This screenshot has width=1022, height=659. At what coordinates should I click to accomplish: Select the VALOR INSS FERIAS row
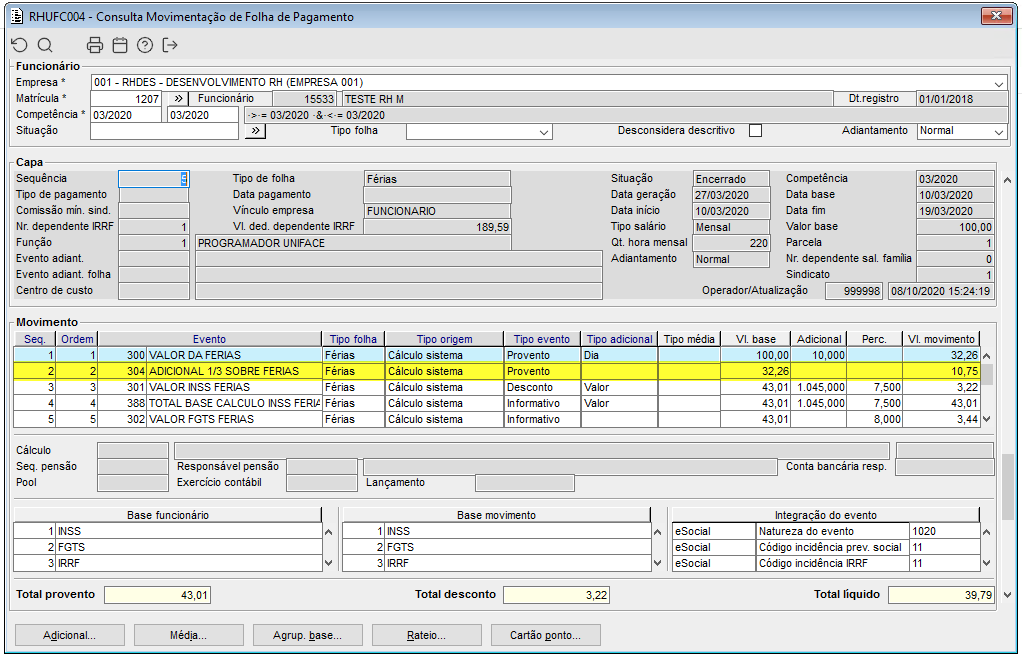pos(199,387)
